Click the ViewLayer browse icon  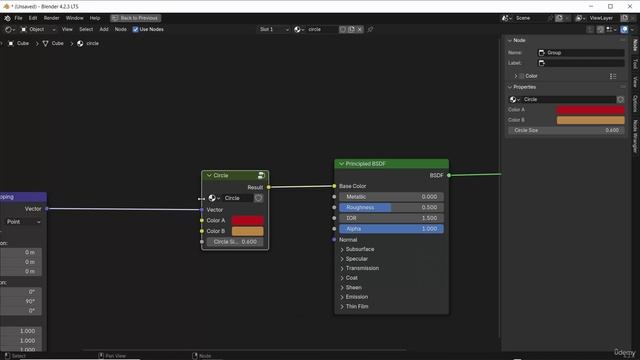[x=580, y=18]
